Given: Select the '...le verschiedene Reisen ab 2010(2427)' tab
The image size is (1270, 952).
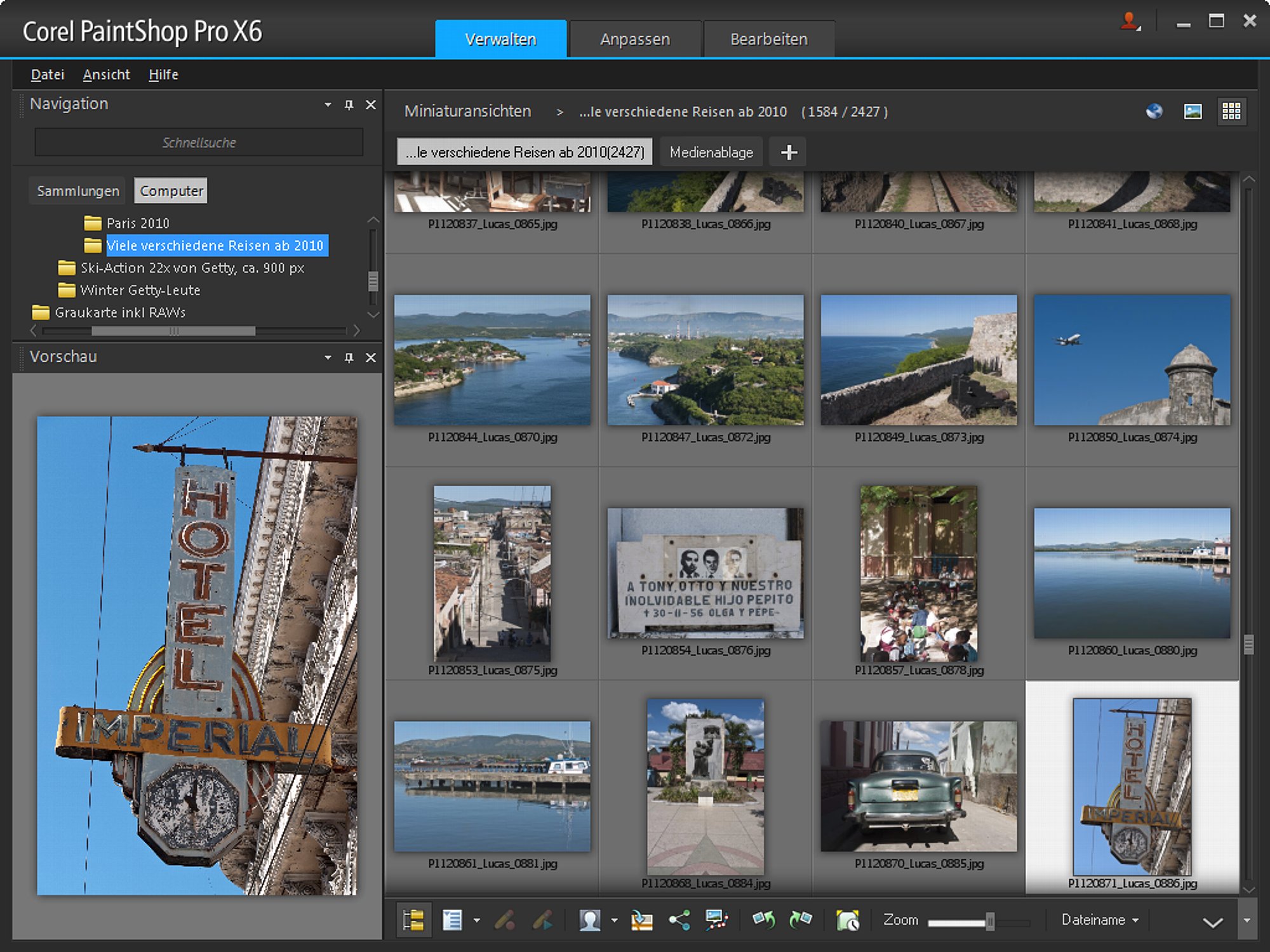Looking at the screenshot, I should coord(525,152).
